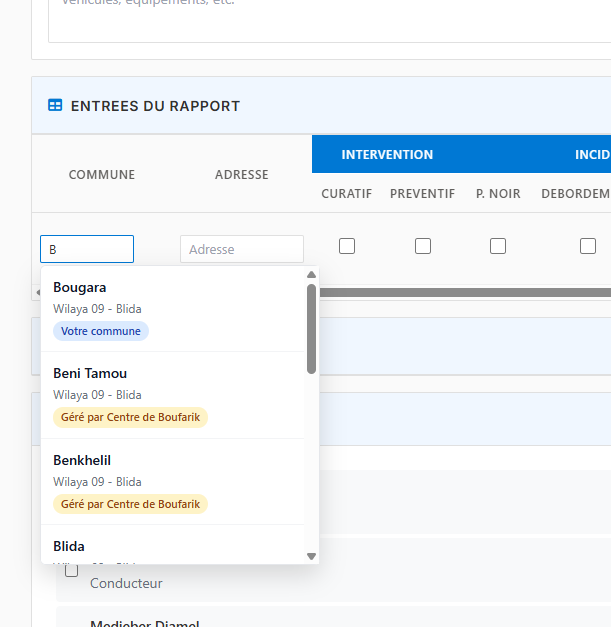Select Beni Tamou in the suggestion list

tap(90, 374)
